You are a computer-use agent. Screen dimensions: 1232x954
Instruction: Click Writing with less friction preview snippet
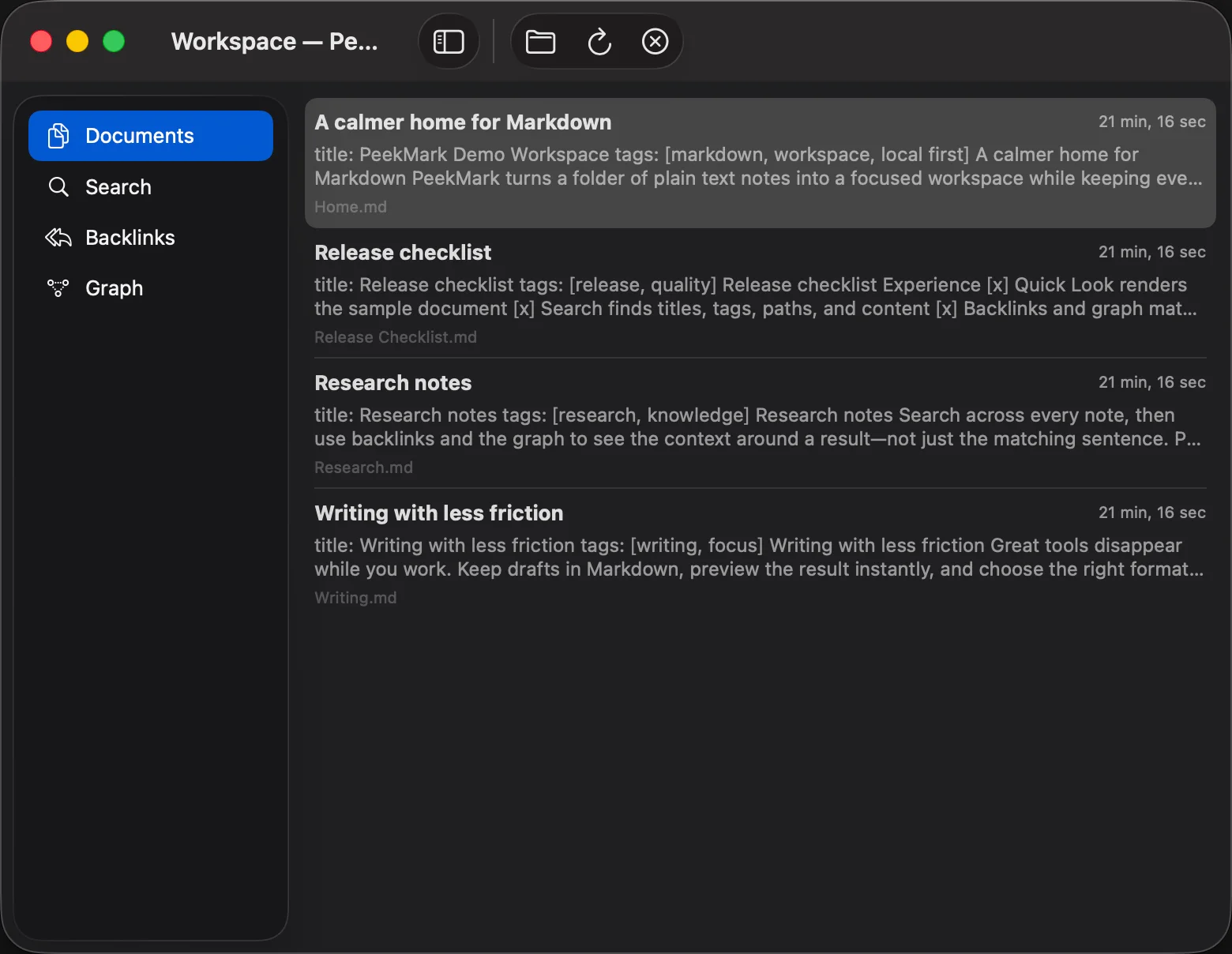(759, 558)
